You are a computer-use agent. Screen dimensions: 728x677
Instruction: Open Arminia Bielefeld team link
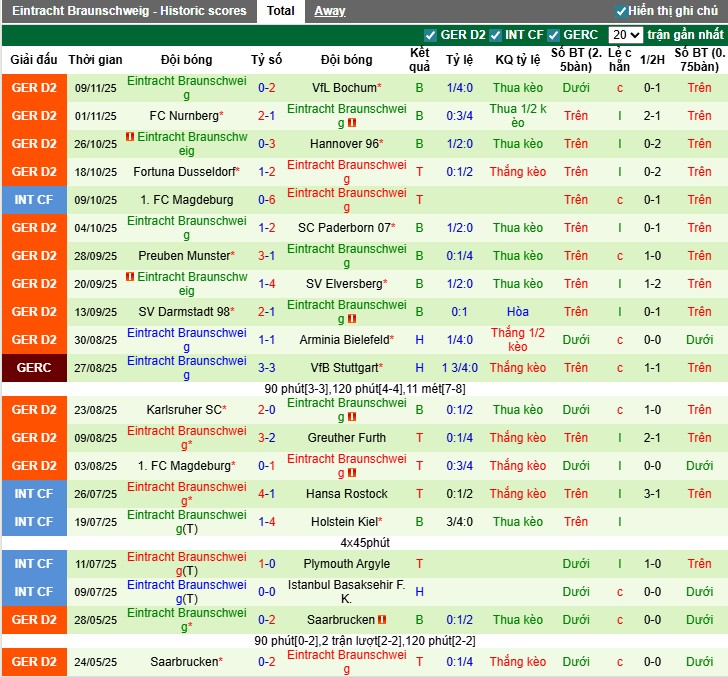click(x=346, y=340)
